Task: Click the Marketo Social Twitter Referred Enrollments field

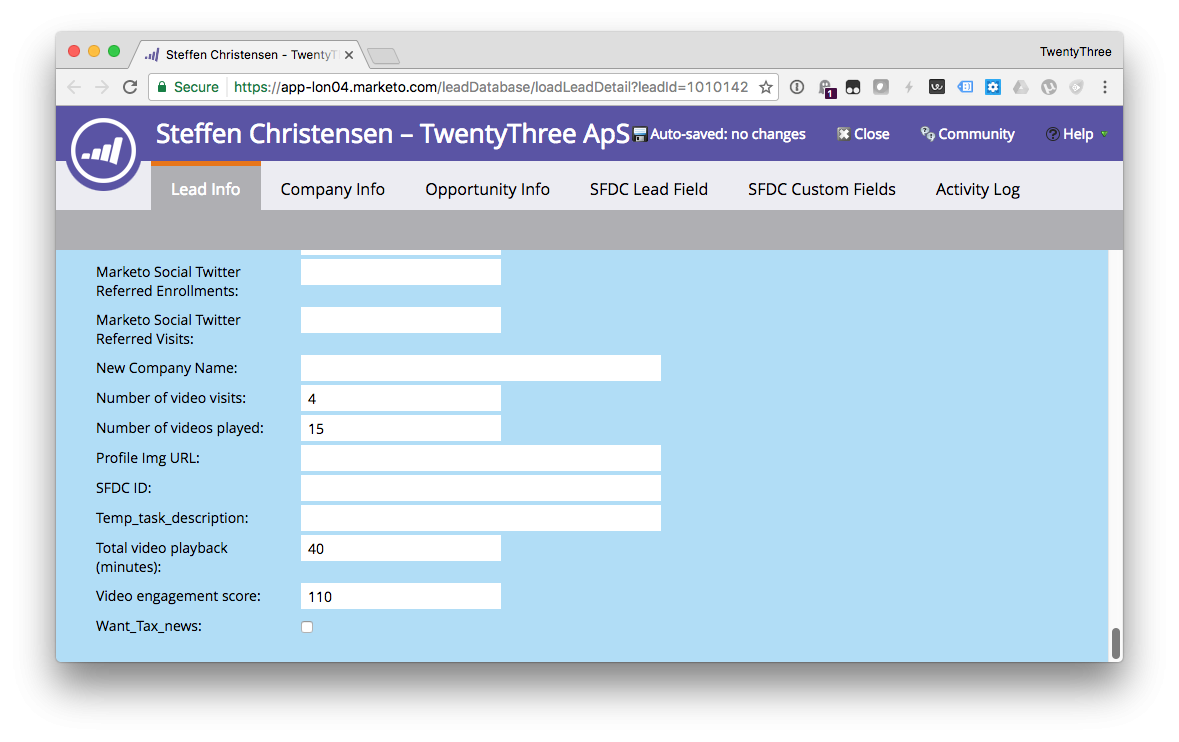Action: [x=401, y=272]
